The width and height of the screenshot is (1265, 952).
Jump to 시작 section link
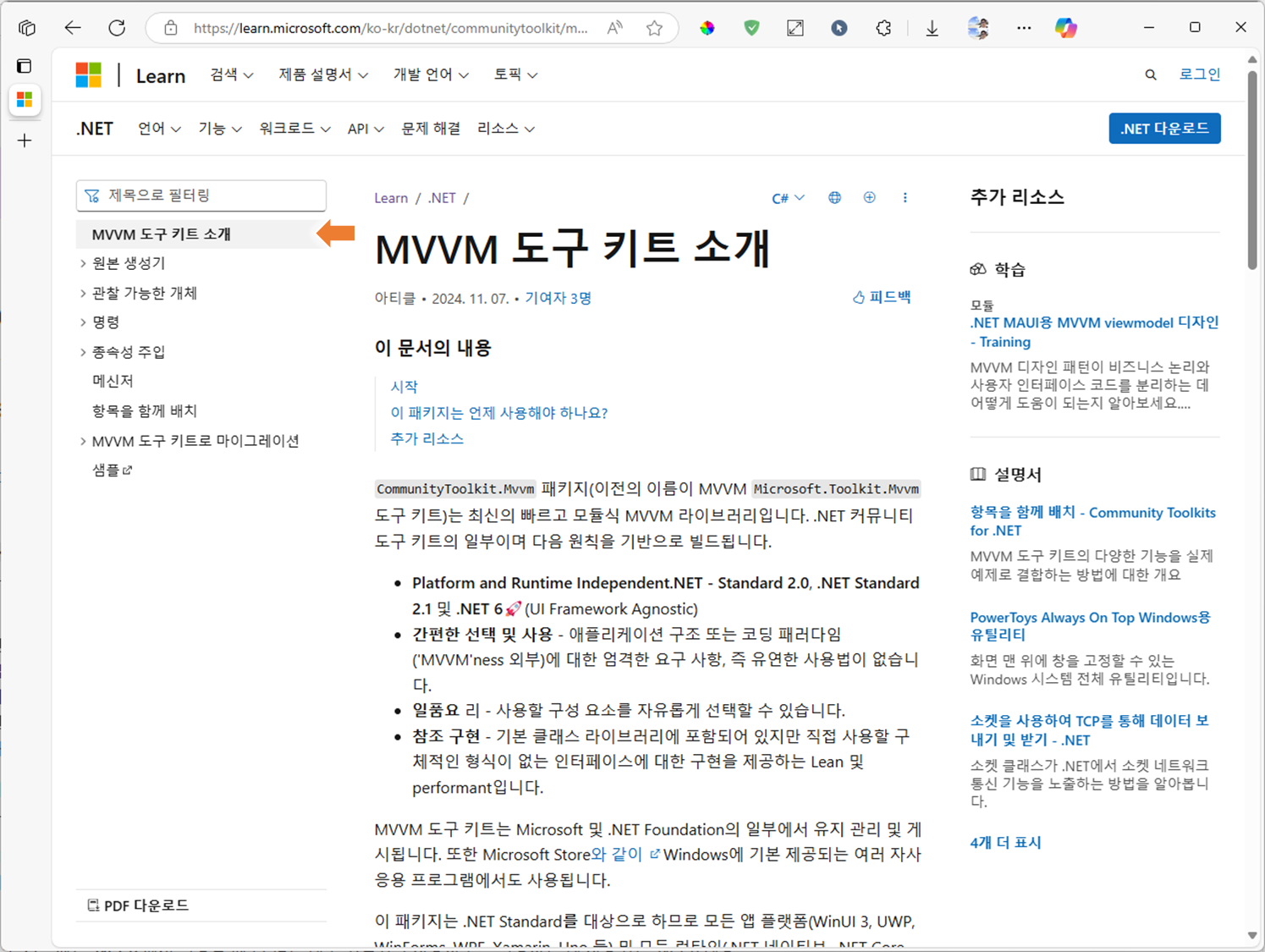[404, 387]
